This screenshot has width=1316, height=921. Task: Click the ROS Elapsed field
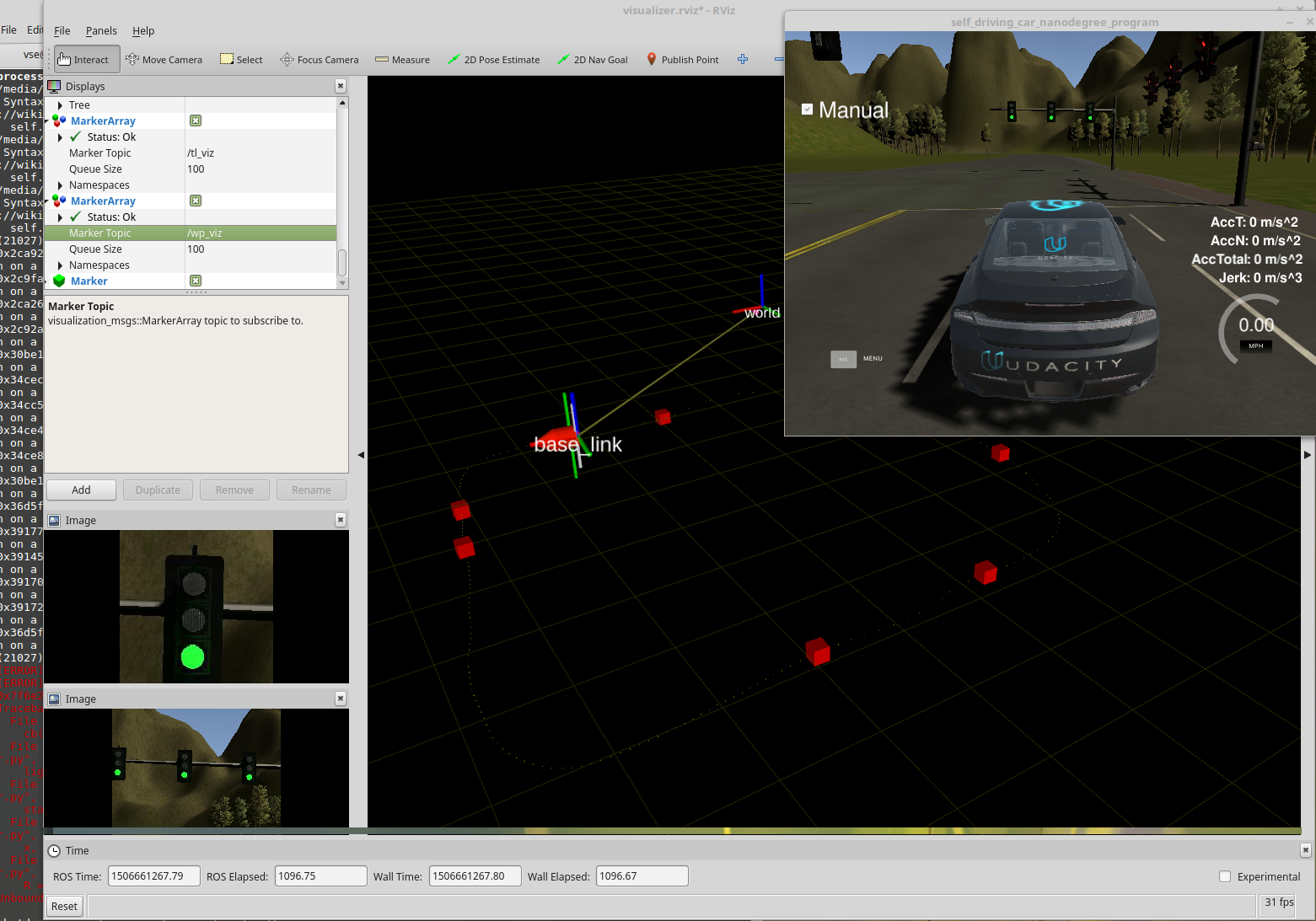pyautogui.click(x=321, y=876)
